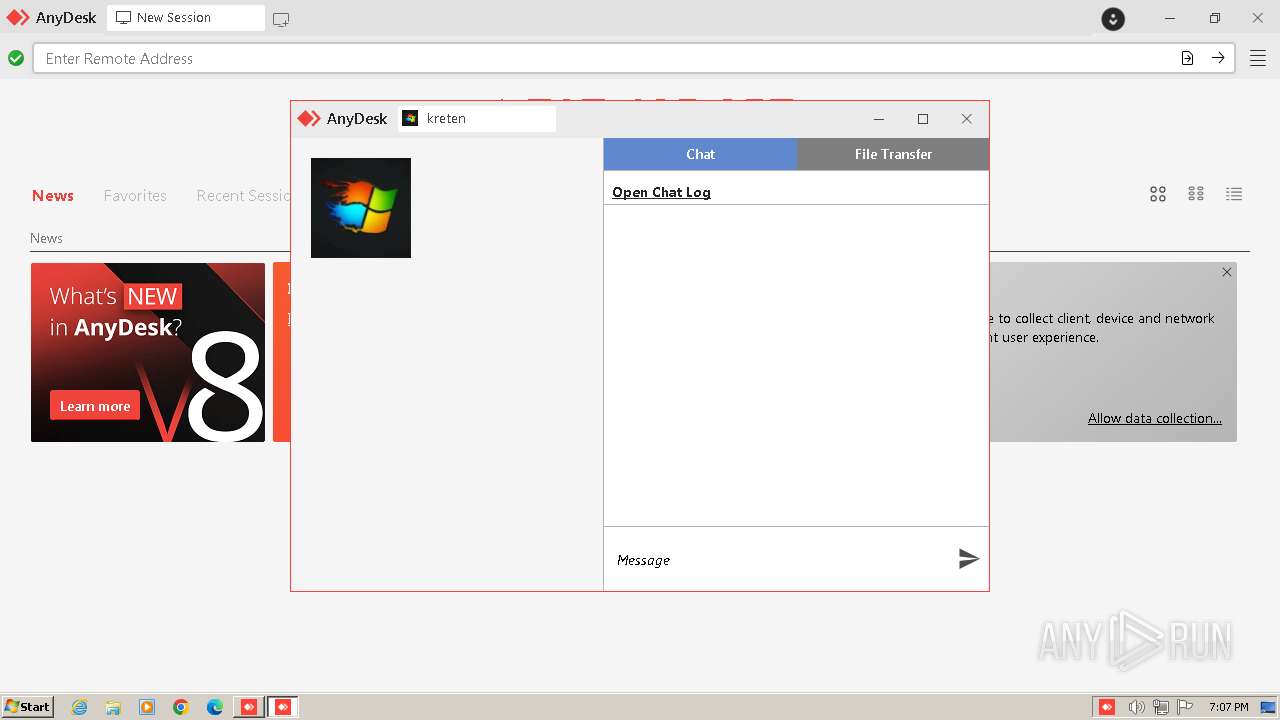Focus the Message input field
The image size is (1280, 720).
click(780, 560)
